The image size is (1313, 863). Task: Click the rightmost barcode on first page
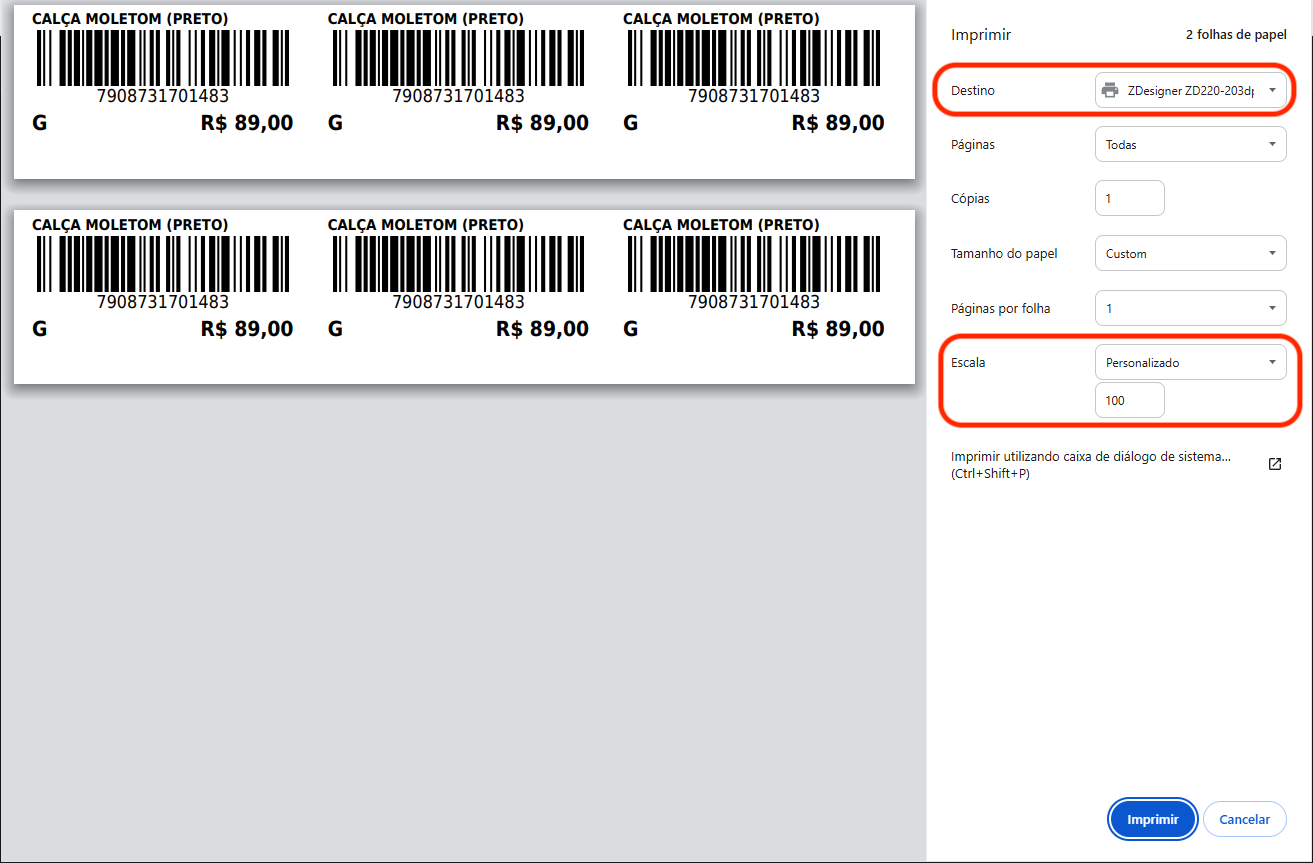click(753, 58)
